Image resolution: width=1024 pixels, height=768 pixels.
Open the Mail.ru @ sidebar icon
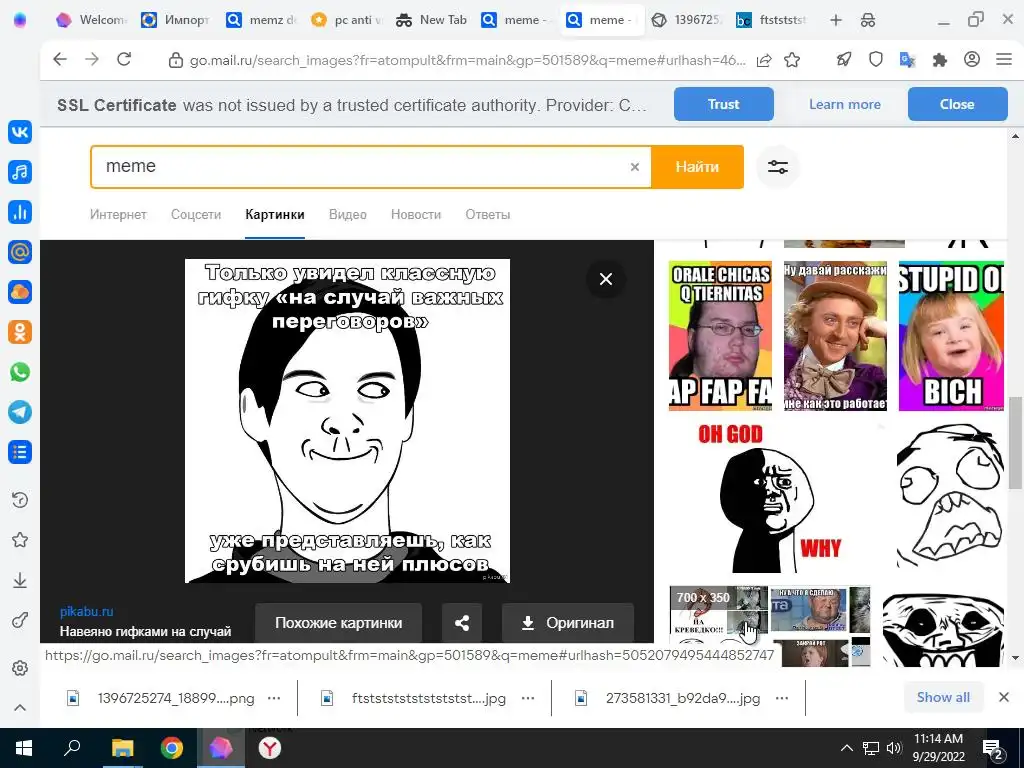coord(20,252)
